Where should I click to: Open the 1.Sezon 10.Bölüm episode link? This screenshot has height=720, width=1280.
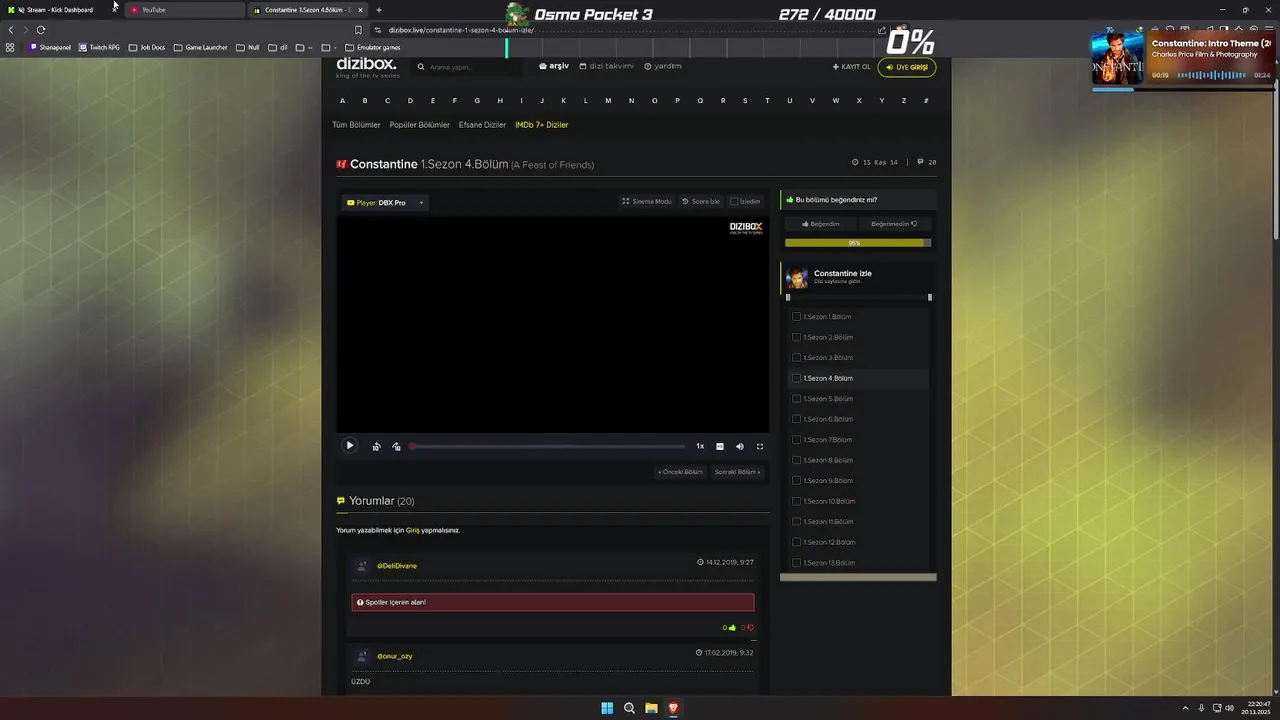pos(829,501)
